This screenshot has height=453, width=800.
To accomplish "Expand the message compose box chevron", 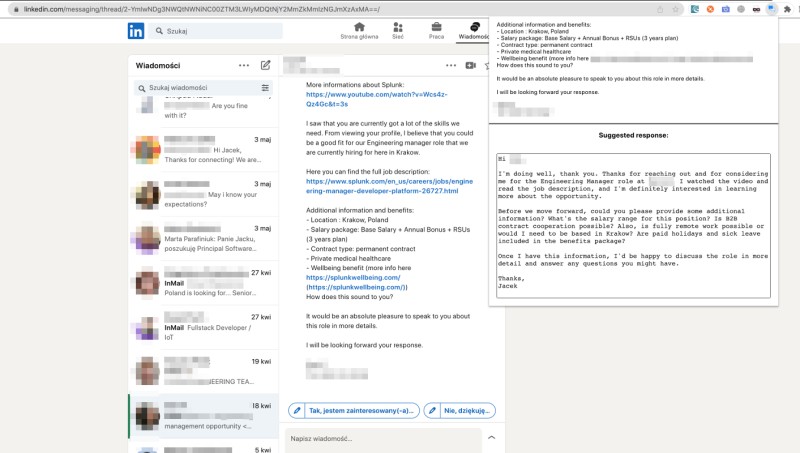I will (x=491, y=437).
